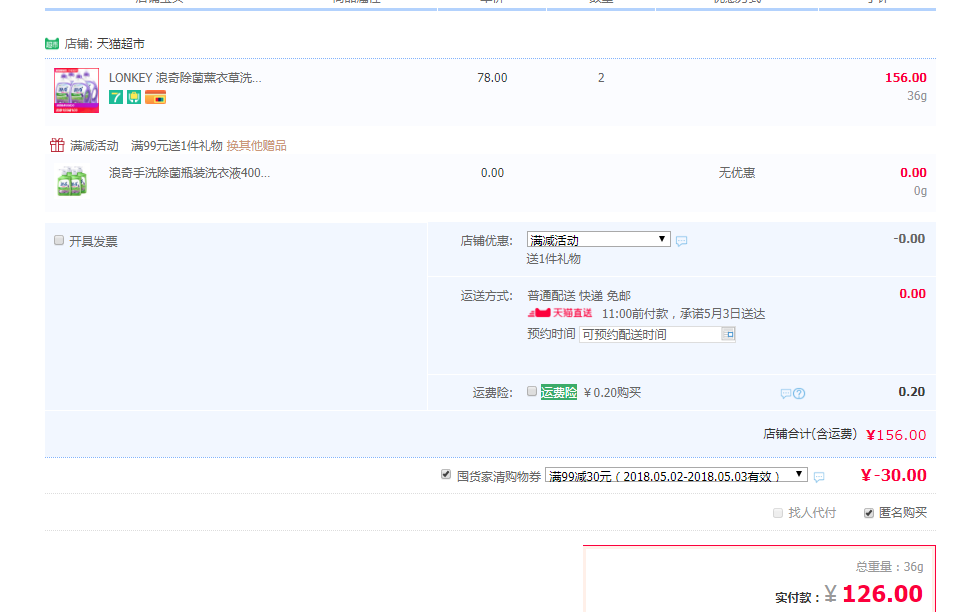The width and height of the screenshot is (970, 612).
Task: Click the comment bubble beside the coupon dropdown
Action: point(819,476)
